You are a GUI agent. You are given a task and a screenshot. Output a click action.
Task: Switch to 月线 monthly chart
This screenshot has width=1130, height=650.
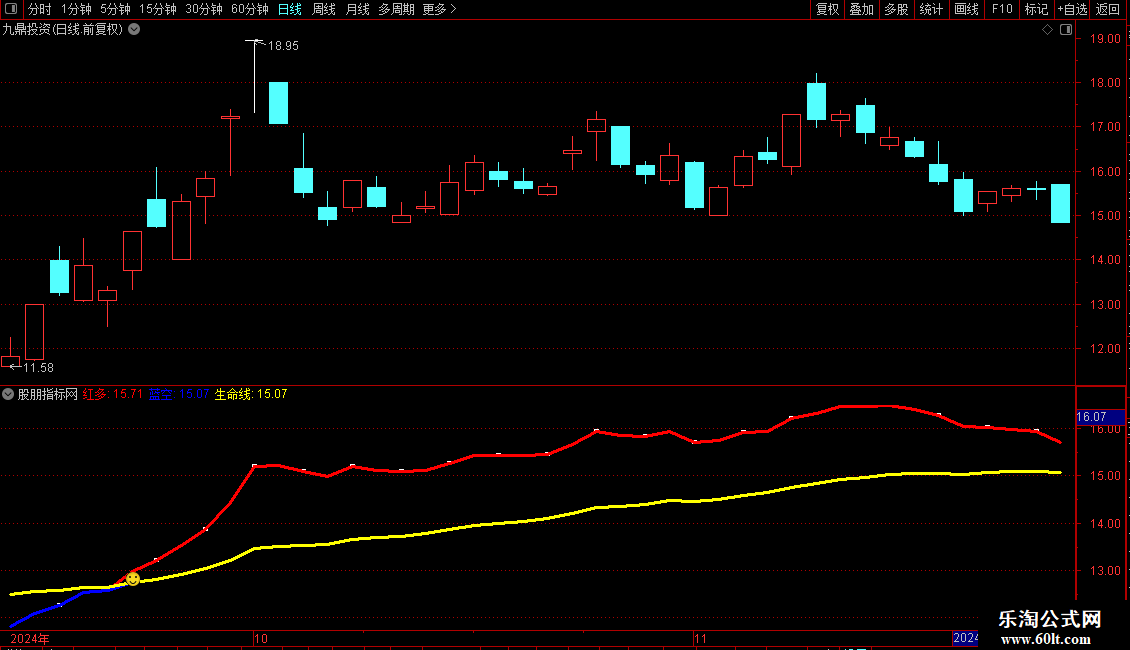pos(357,9)
